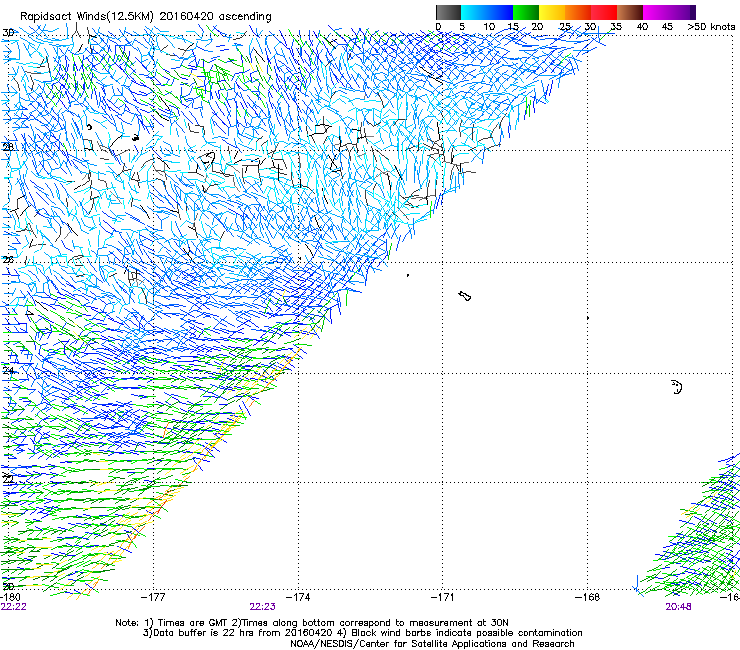Image resolution: width=740 pixels, height=650 pixels.
Task: Click the '>50 knots' legend label
Action: coord(711,27)
